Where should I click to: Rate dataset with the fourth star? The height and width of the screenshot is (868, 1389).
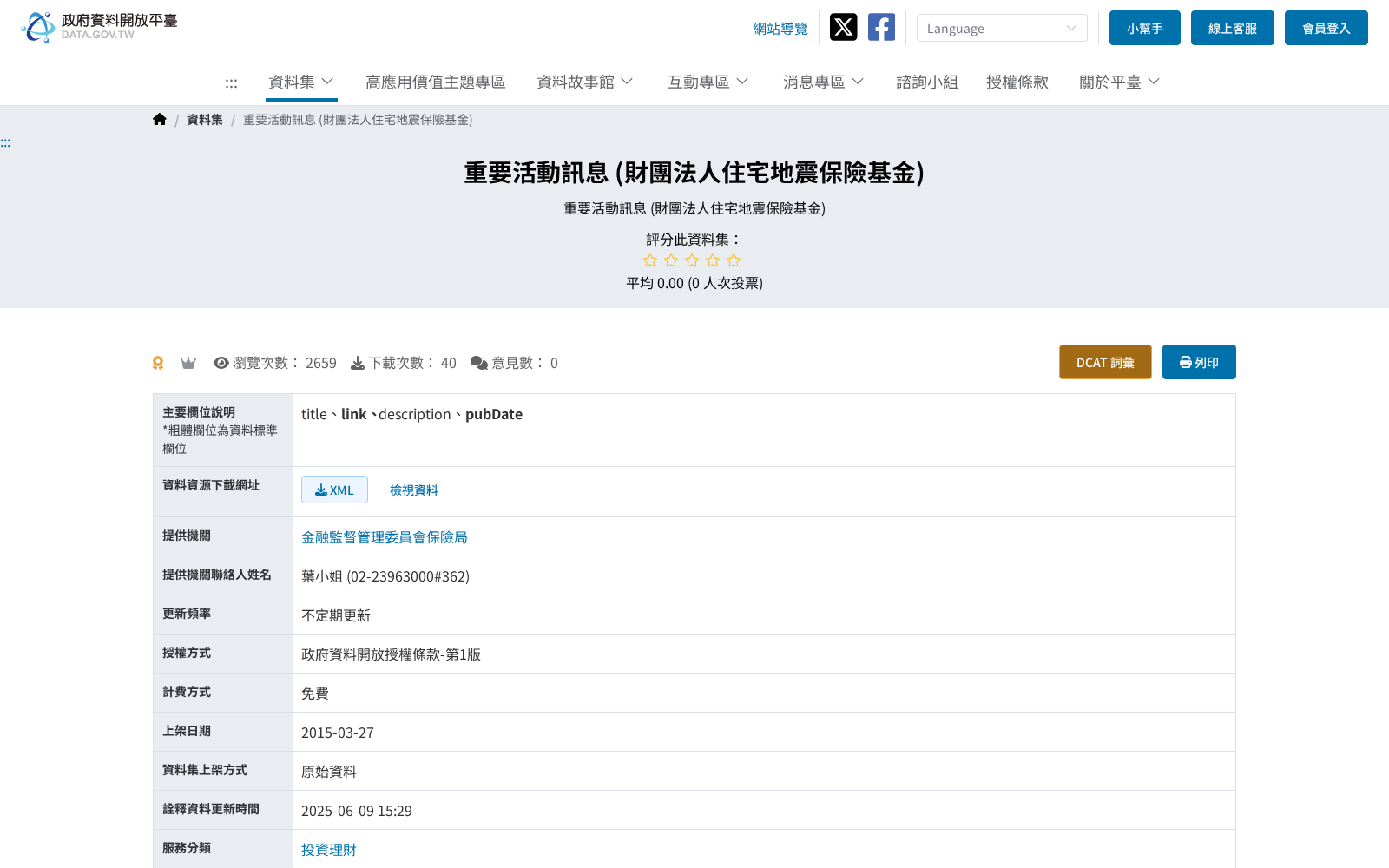coord(713,260)
